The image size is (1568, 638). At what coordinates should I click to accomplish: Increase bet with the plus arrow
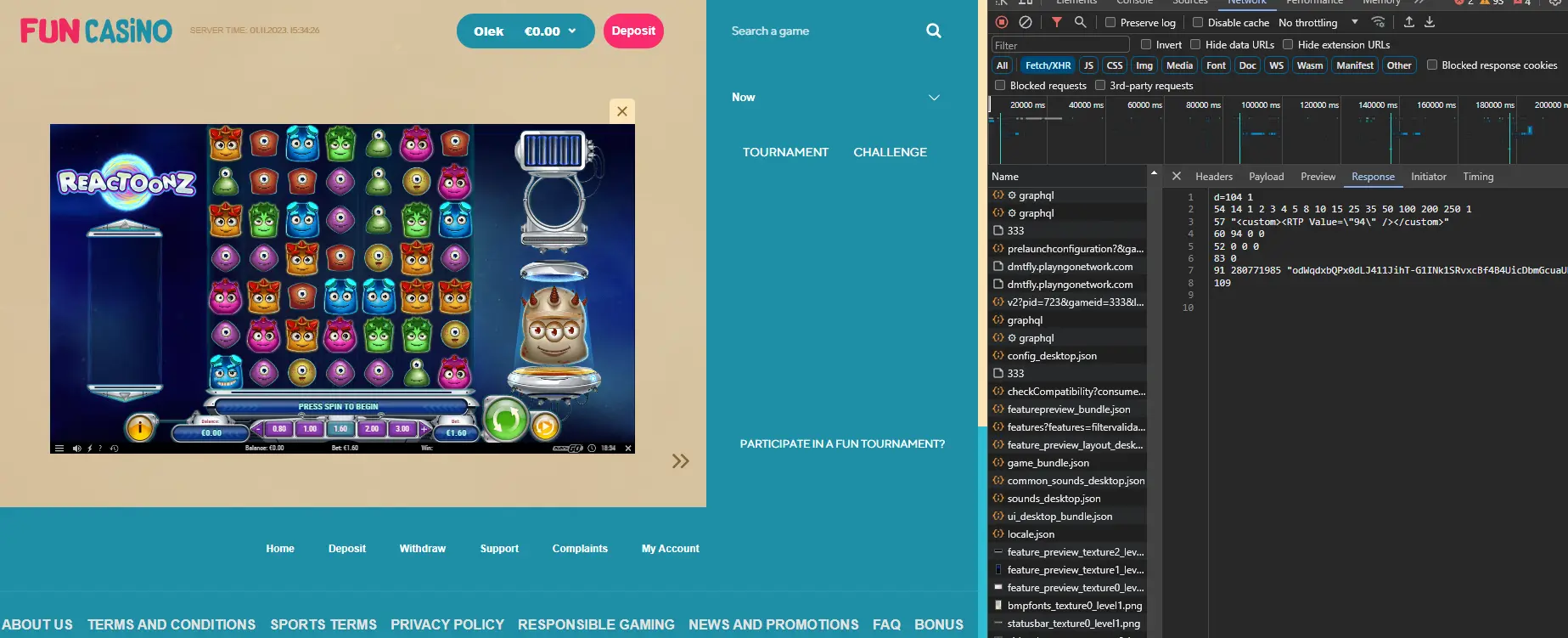tap(424, 429)
